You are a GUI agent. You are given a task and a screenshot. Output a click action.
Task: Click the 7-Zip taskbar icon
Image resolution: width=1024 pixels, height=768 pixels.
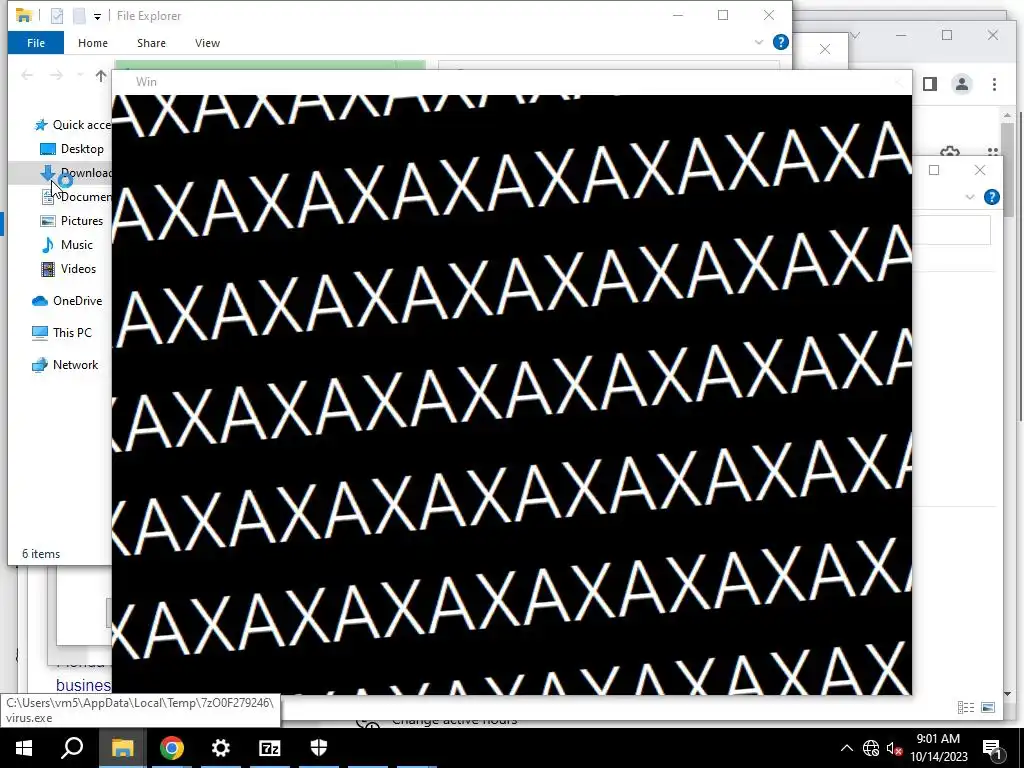coord(270,748)
